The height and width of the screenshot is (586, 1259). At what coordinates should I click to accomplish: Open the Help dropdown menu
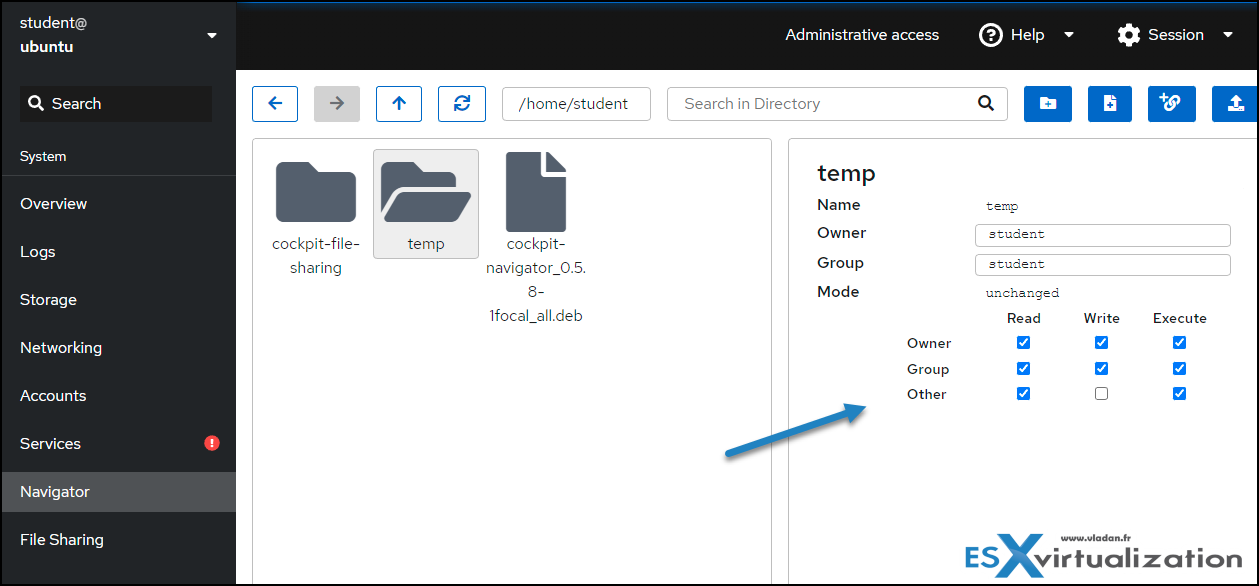pos(1027,35)
